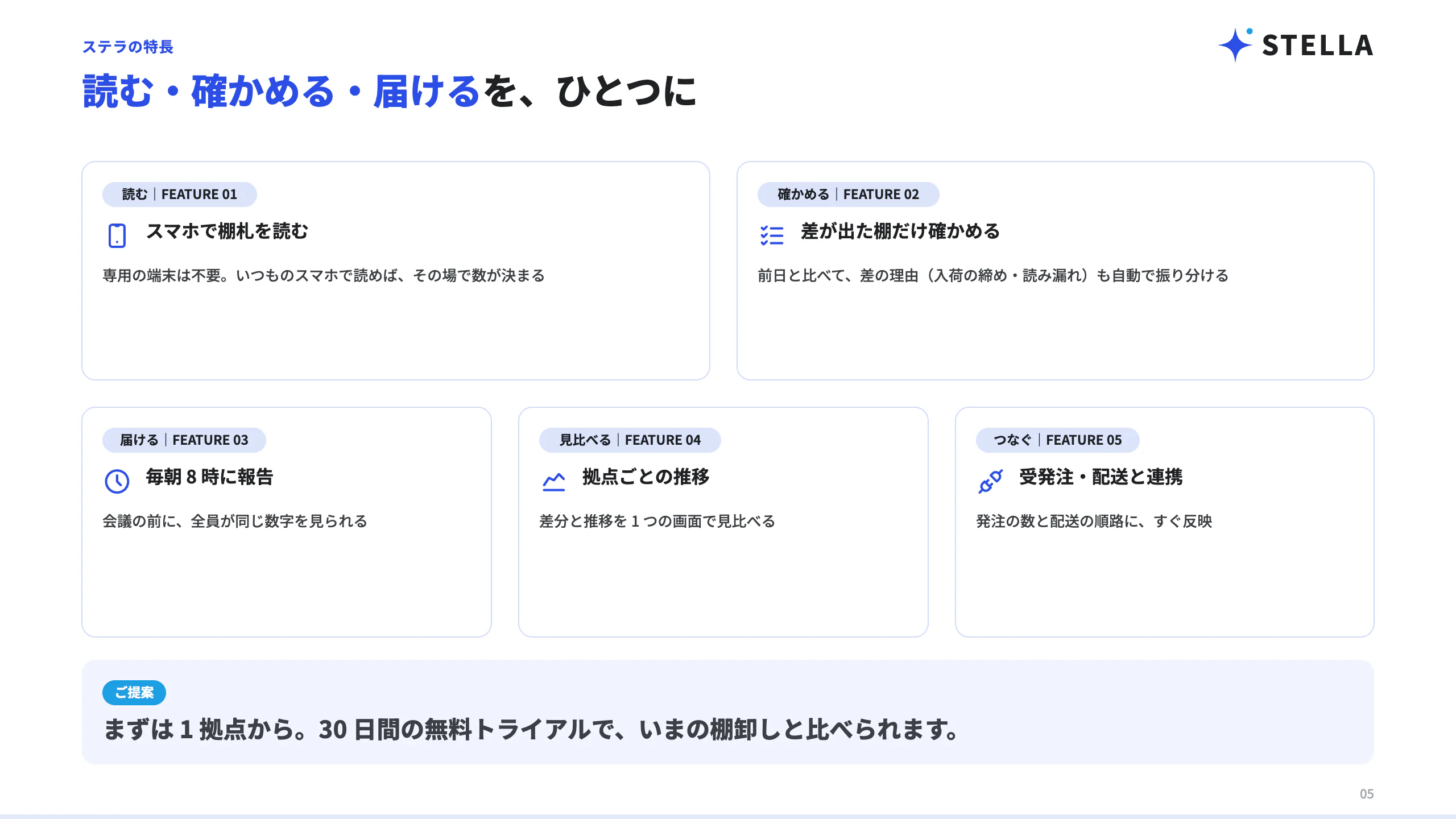Select the heading 拠点ごとの推移

tap(646, 477)
